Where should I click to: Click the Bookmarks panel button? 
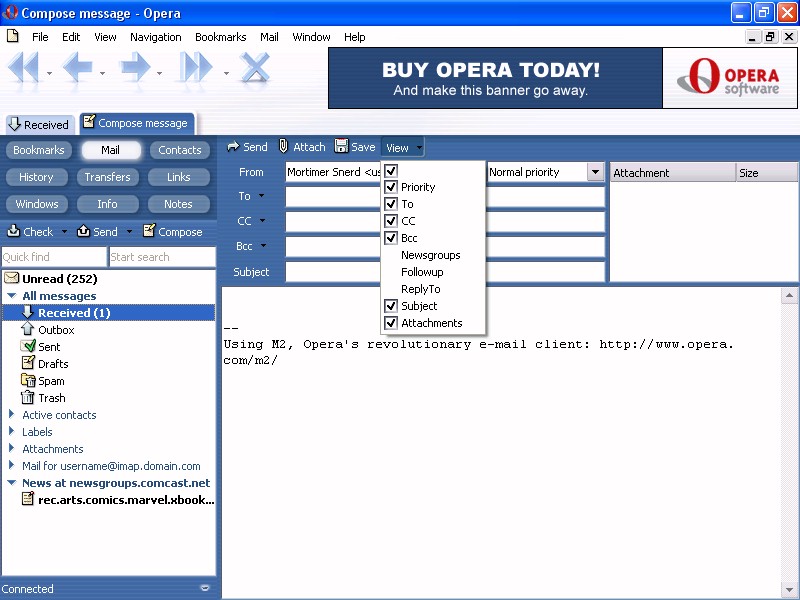(x=38, y=150)
